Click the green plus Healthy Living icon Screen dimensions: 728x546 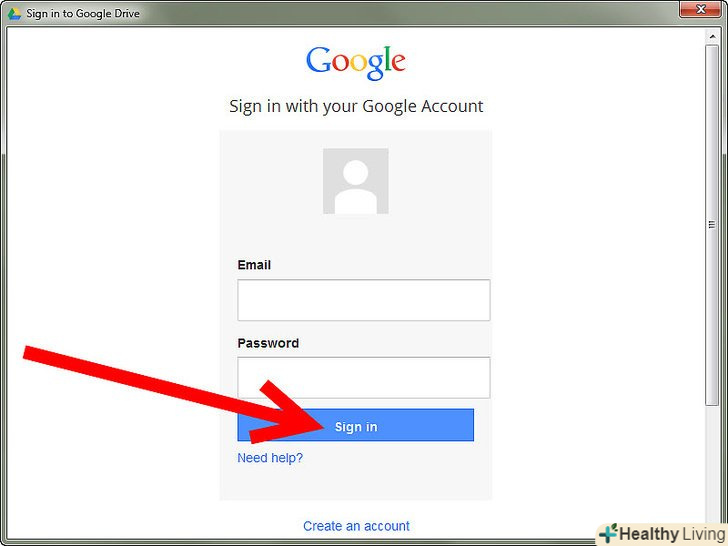click(608, 533)
